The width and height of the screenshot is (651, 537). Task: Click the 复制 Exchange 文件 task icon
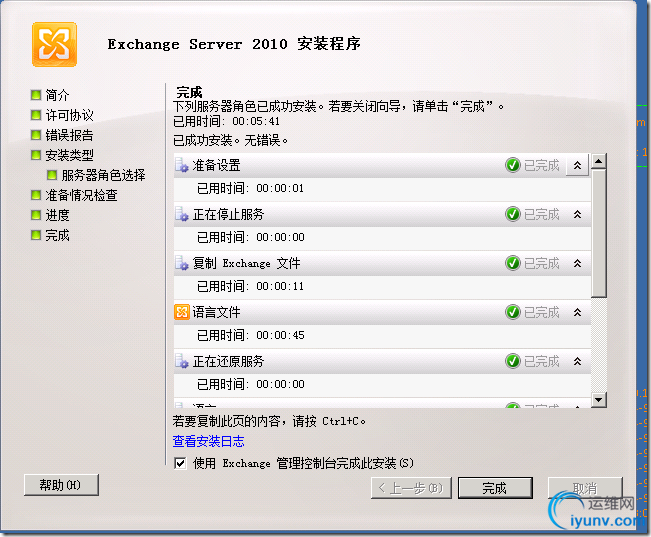click(x=182, y=263)
